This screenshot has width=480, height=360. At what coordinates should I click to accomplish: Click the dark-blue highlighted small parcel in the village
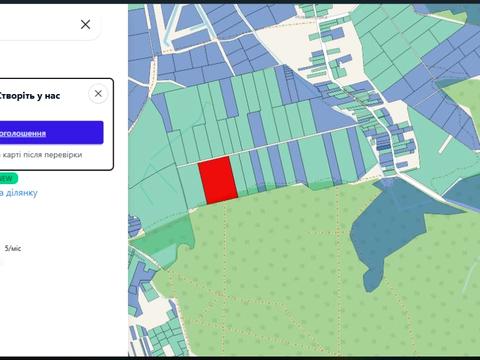point(383,146)
